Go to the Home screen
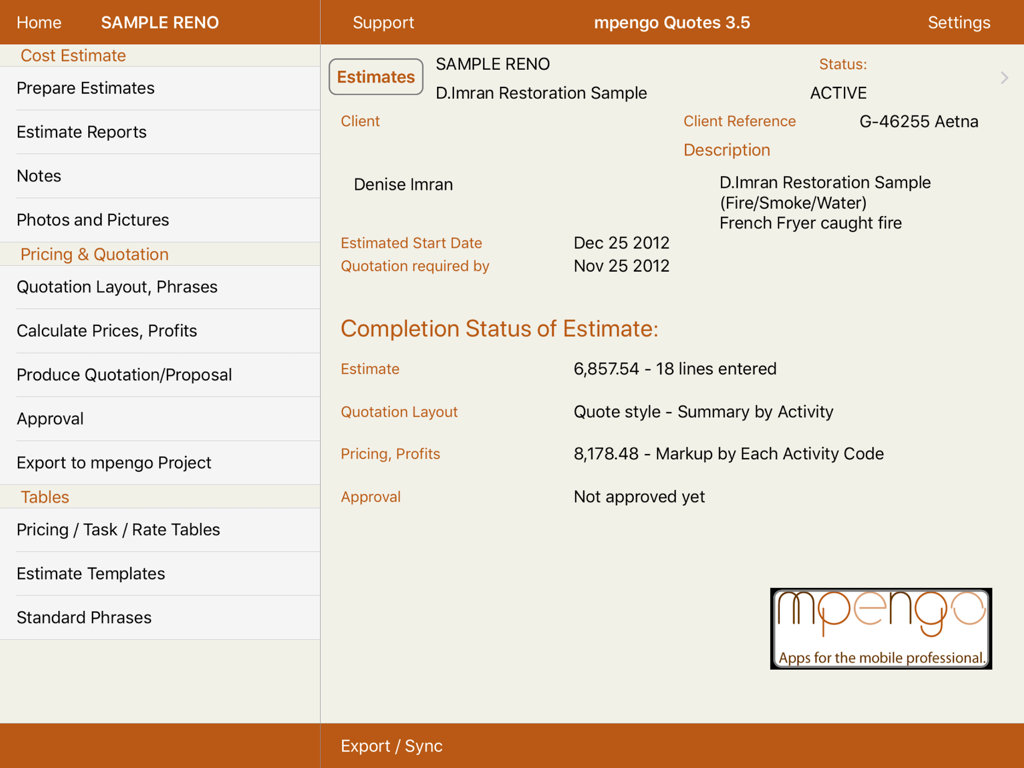 click(x=39, y=22)
